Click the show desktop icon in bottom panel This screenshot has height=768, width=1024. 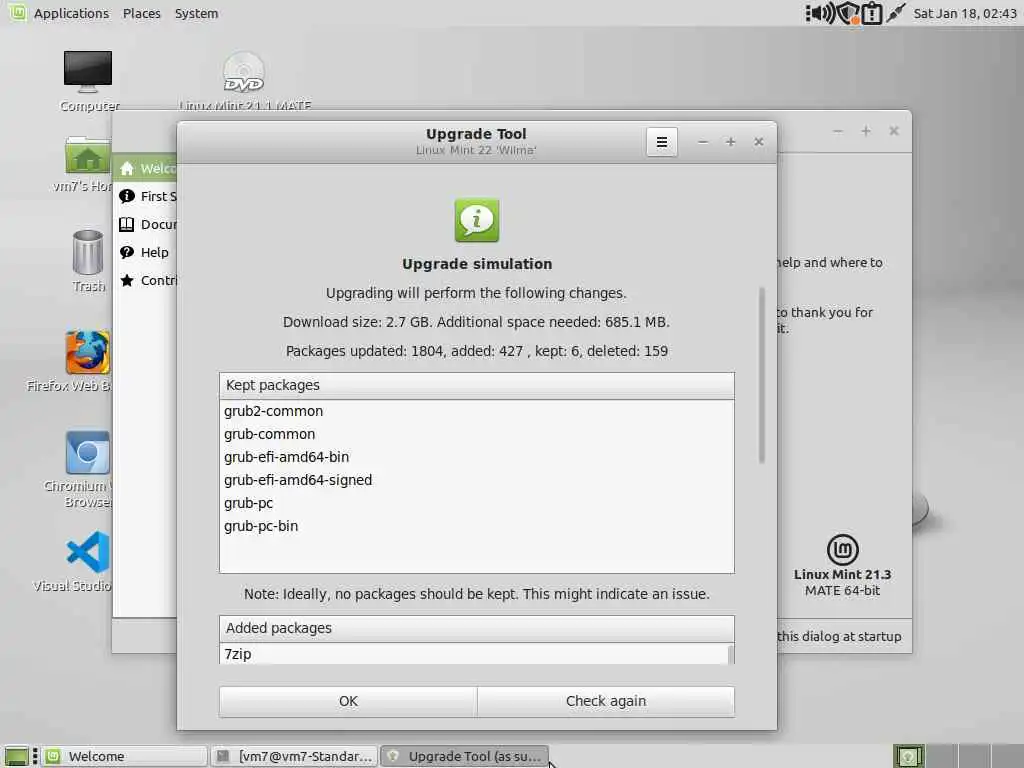coord(17,756)
